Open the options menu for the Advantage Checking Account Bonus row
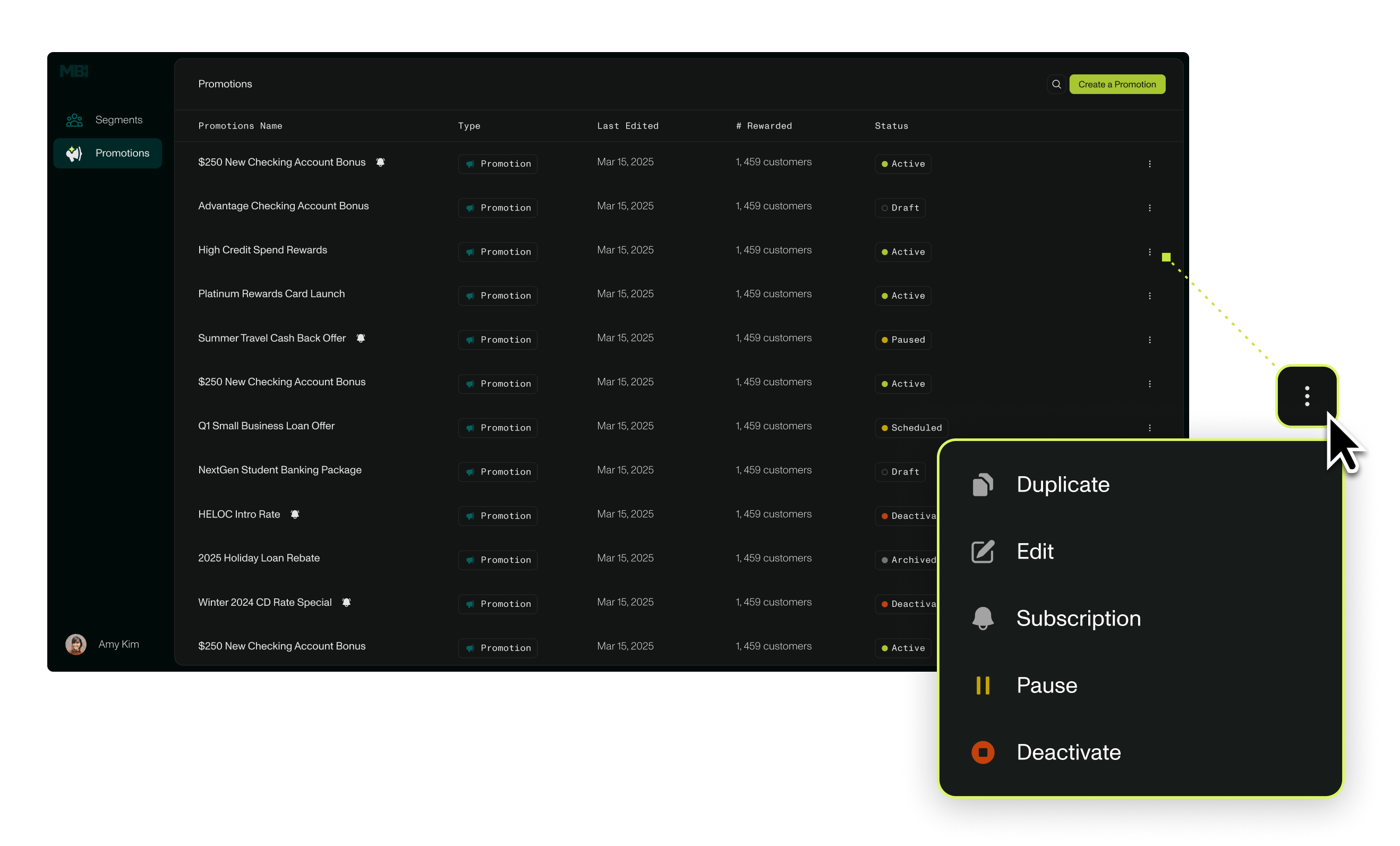 1149,208
